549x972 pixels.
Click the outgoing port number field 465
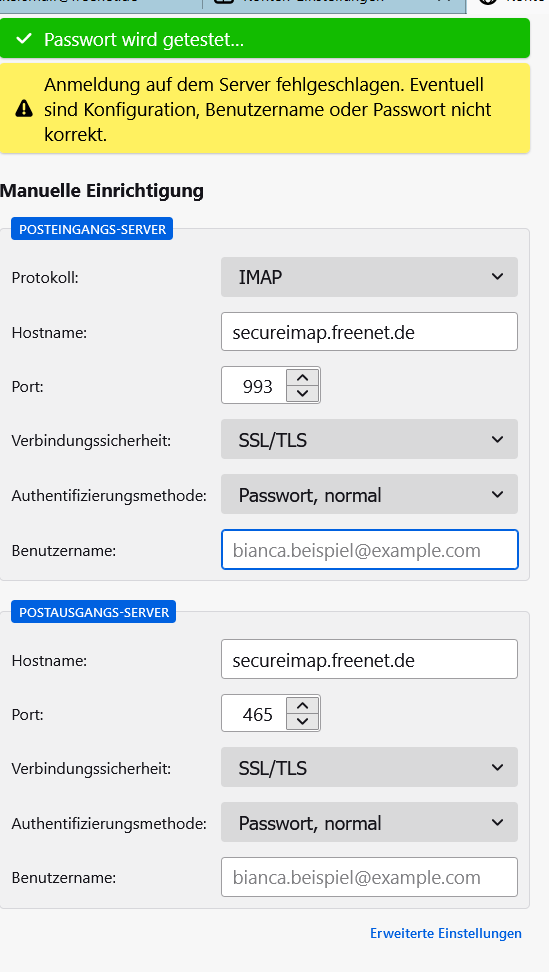tap(254, 714)
